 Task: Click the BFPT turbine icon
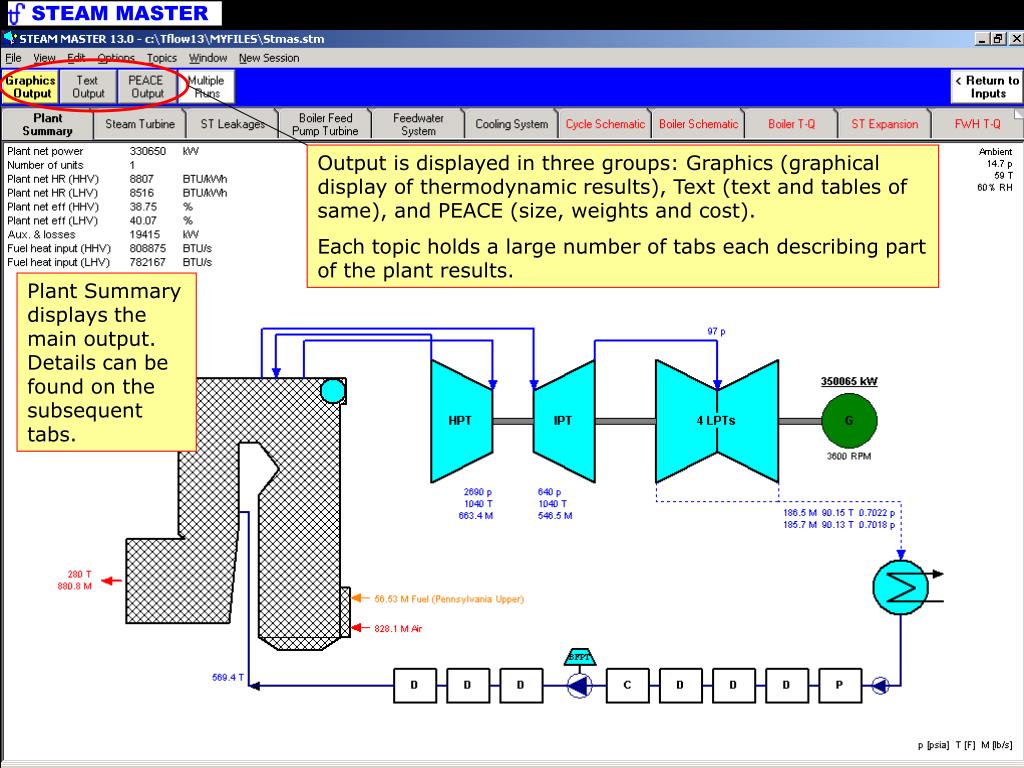[579, 657]
